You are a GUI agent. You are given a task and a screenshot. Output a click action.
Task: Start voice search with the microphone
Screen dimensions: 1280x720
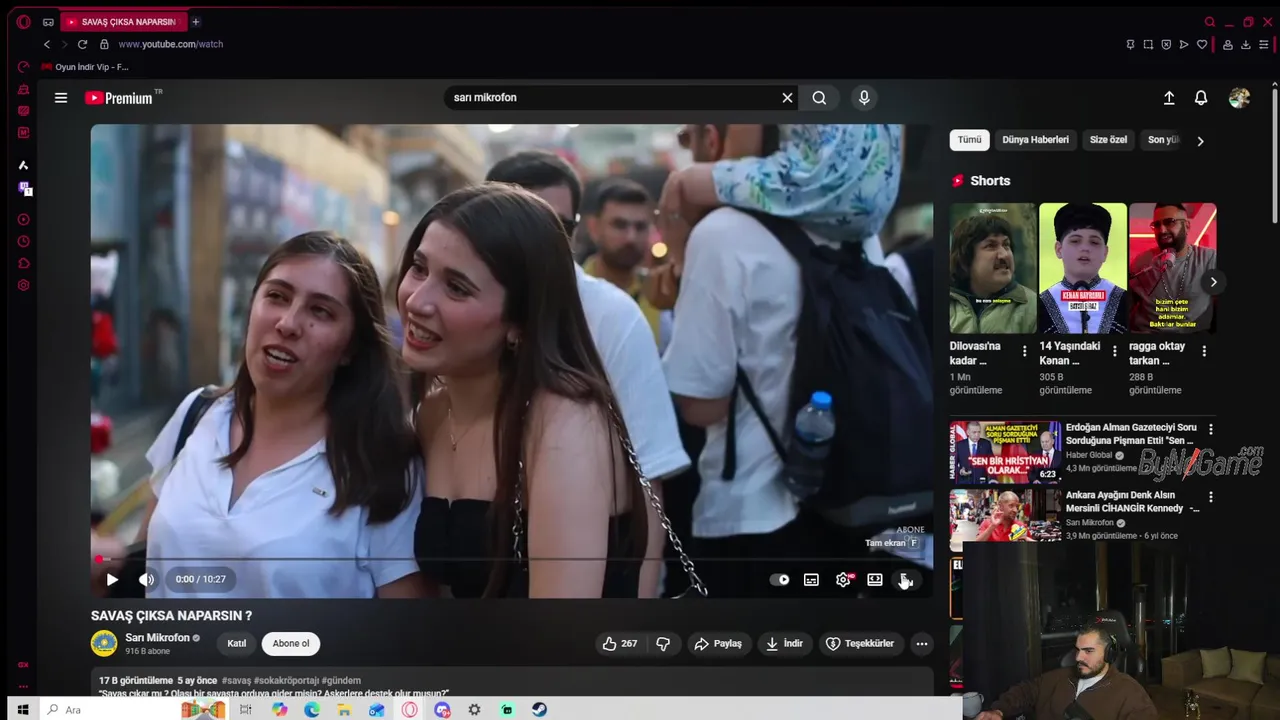864,98
